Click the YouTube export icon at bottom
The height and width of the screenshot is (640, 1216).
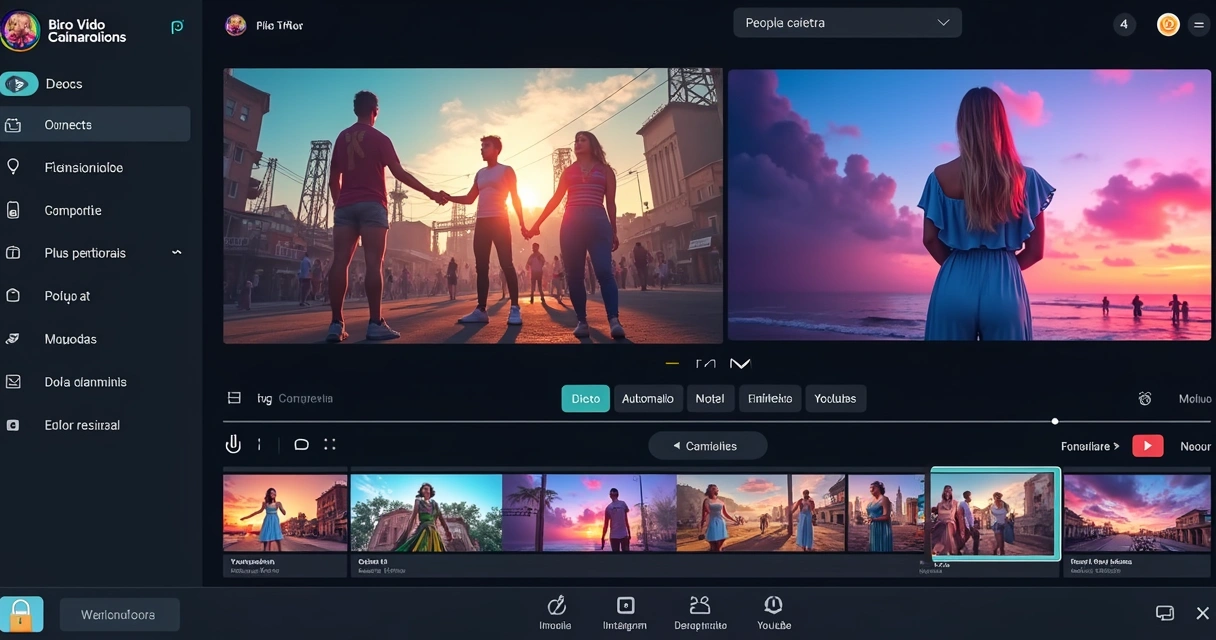tap(772, 605)
